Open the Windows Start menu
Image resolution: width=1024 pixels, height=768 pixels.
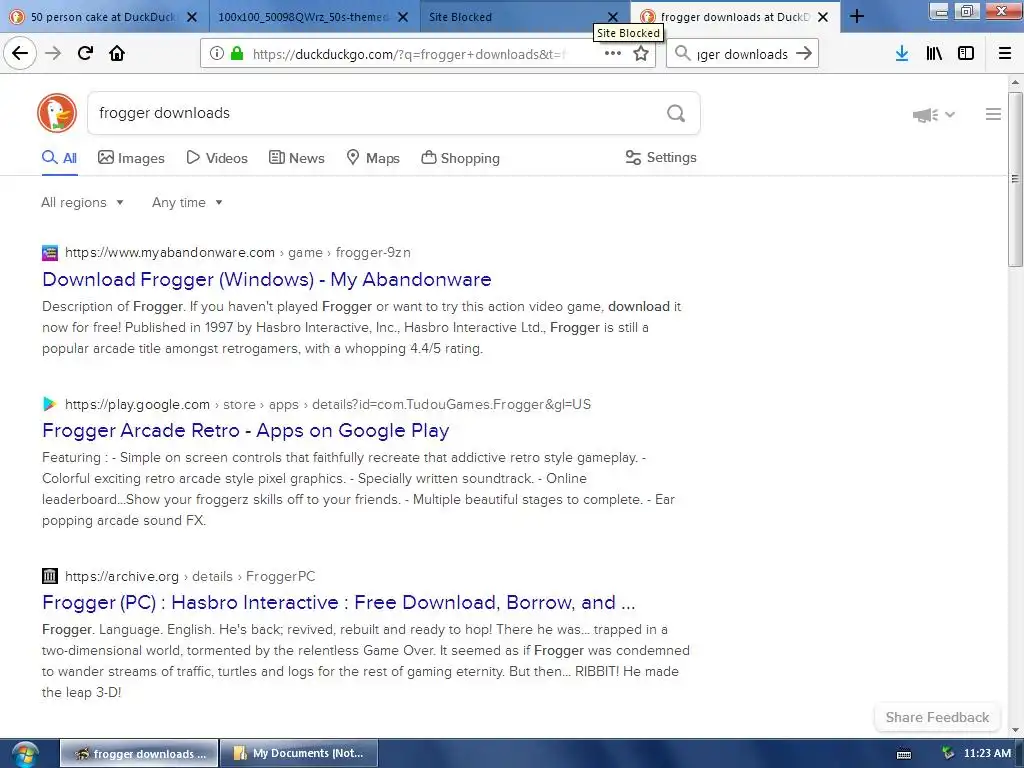[24, 754]
